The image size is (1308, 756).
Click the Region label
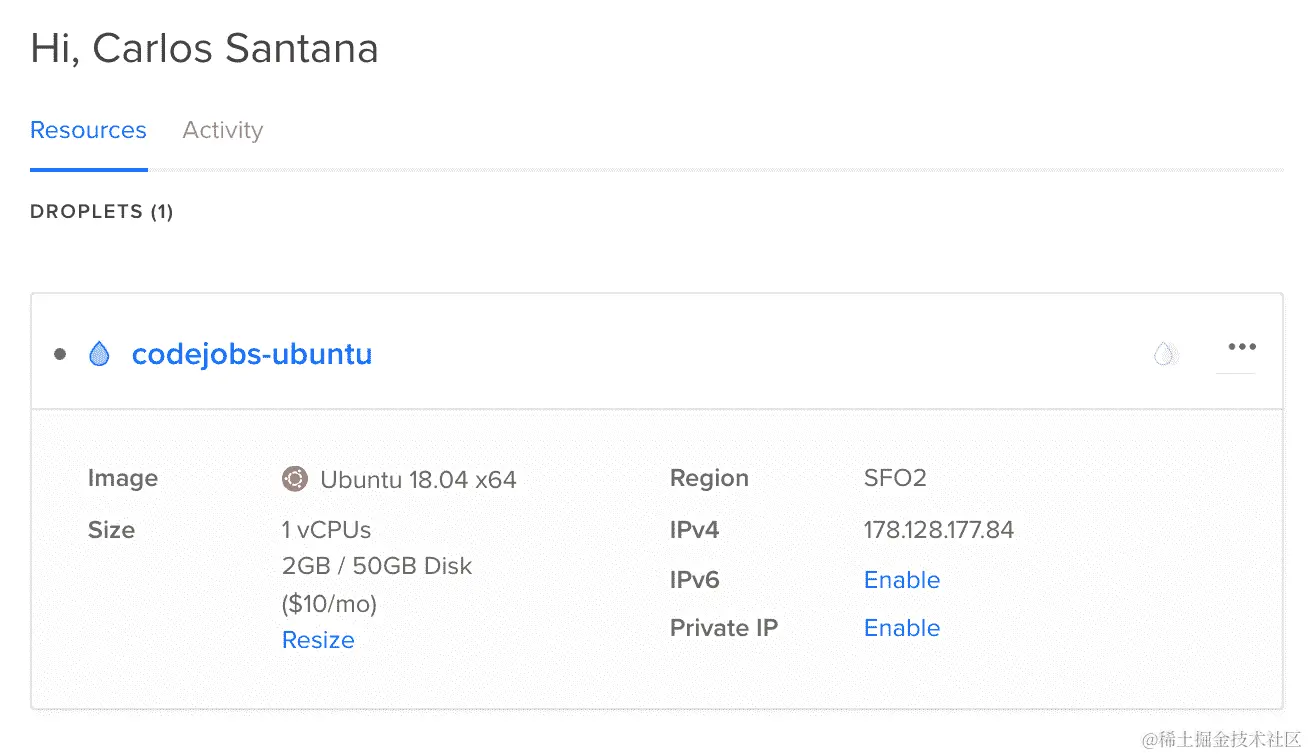click(x=709, y=479)
